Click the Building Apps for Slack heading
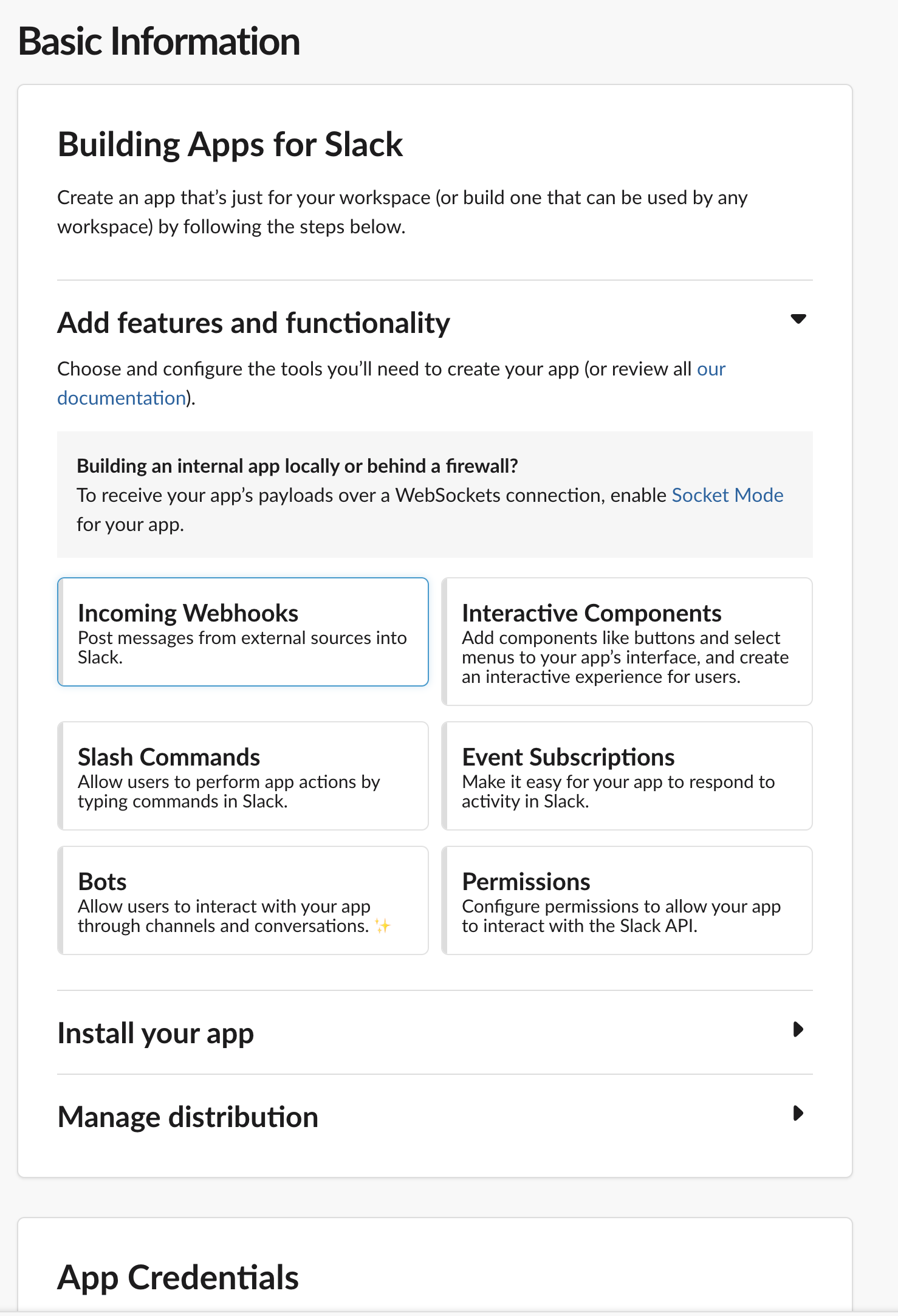The height and width of the screenshot is (1316, 898). tap(230, 145)
